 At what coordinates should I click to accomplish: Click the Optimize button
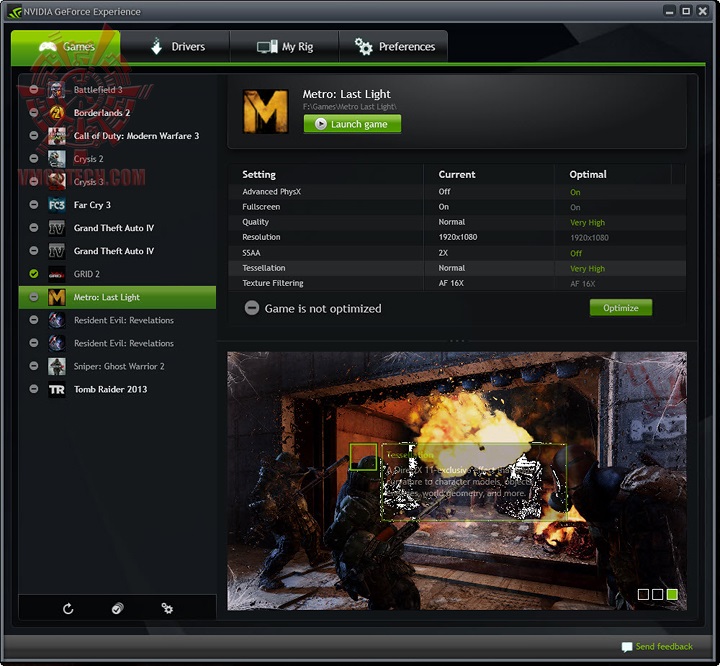pyautogui.click(x=620, y=308)
